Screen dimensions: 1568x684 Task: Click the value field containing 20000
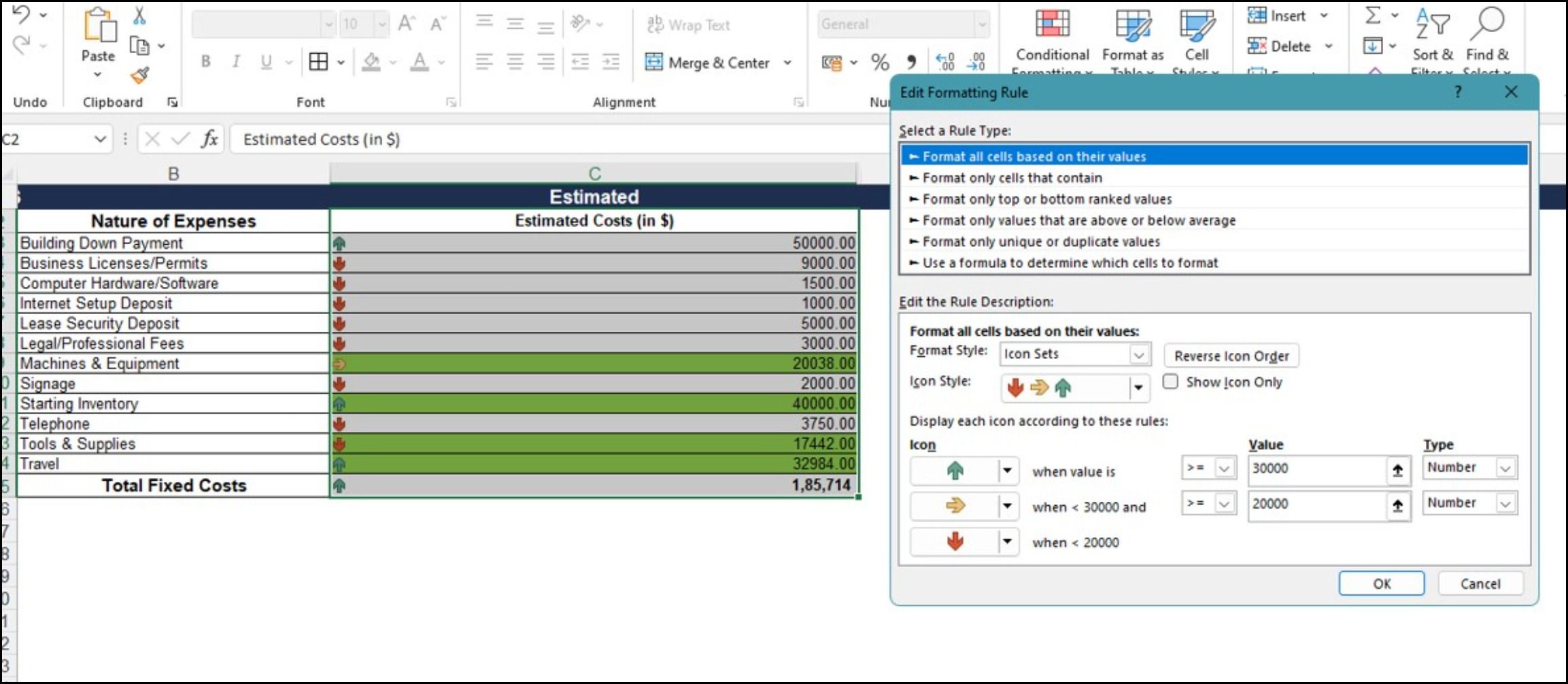click(x=1316, y=504)
